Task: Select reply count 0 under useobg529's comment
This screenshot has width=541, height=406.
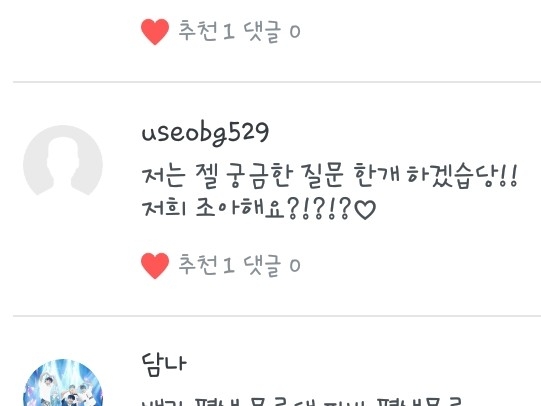Action: pyautogui.click(x=295, y=266)
